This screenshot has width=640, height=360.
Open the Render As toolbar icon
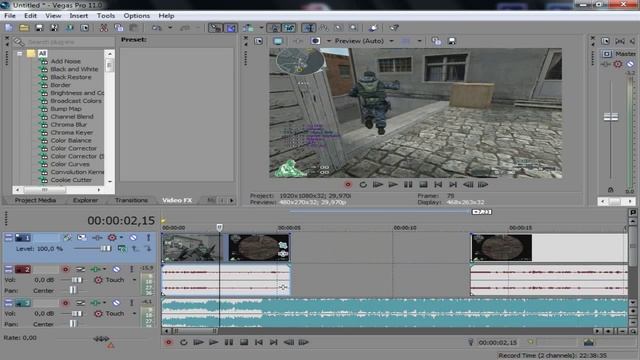(x=69, y=28)
